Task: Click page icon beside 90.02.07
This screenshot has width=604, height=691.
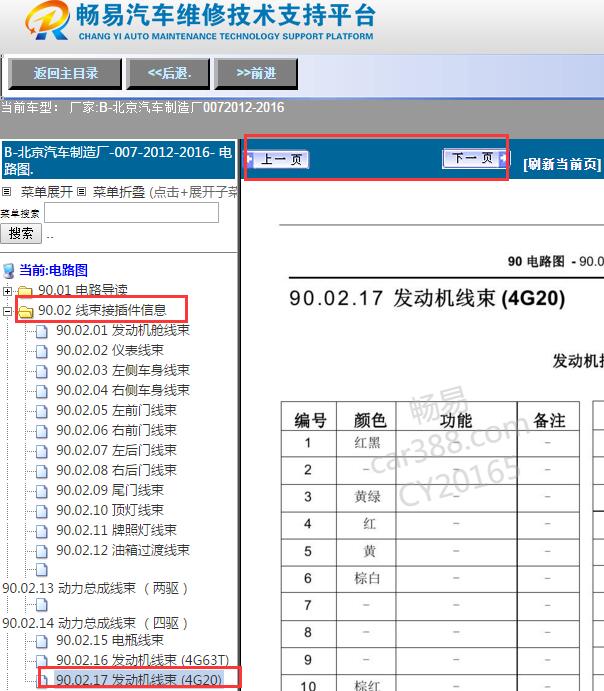Action: (41, 451)
